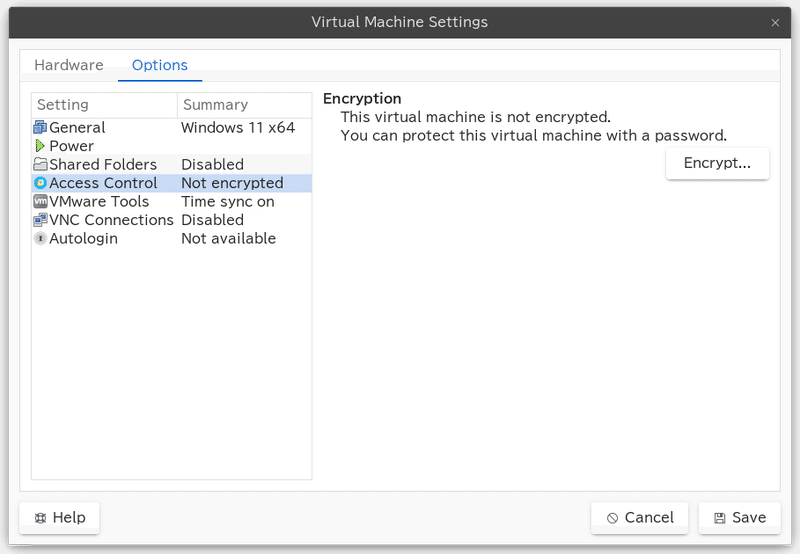The width and height of the screenshot is (800, 554).
Task: Click the 'Time sync on' summary cell
Action: 228,202
